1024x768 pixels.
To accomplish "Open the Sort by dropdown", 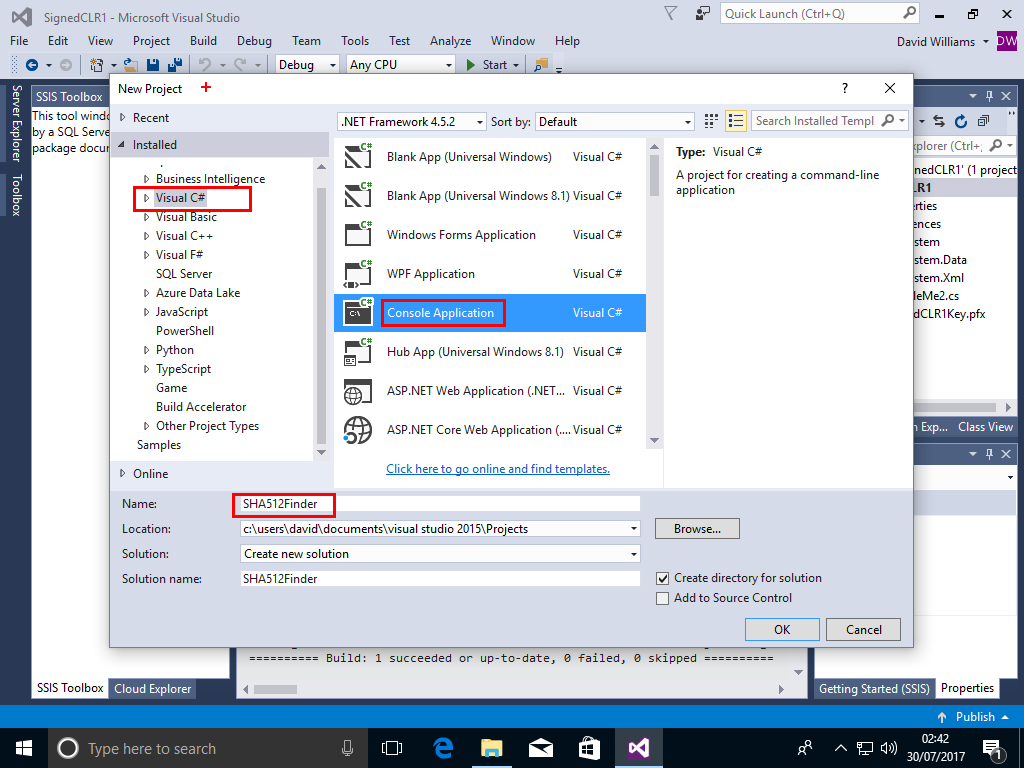I will click(x=614, y=121).
